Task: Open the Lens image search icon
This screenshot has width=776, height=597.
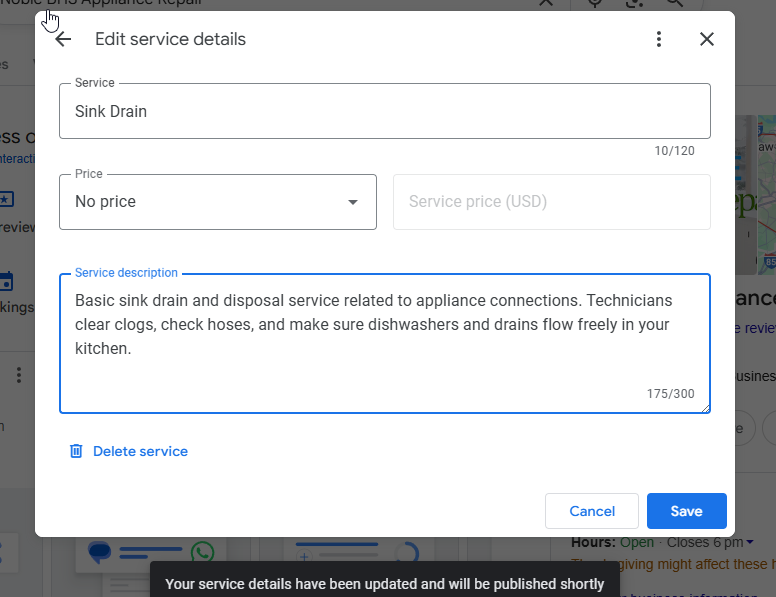Action: coord(635,3)
